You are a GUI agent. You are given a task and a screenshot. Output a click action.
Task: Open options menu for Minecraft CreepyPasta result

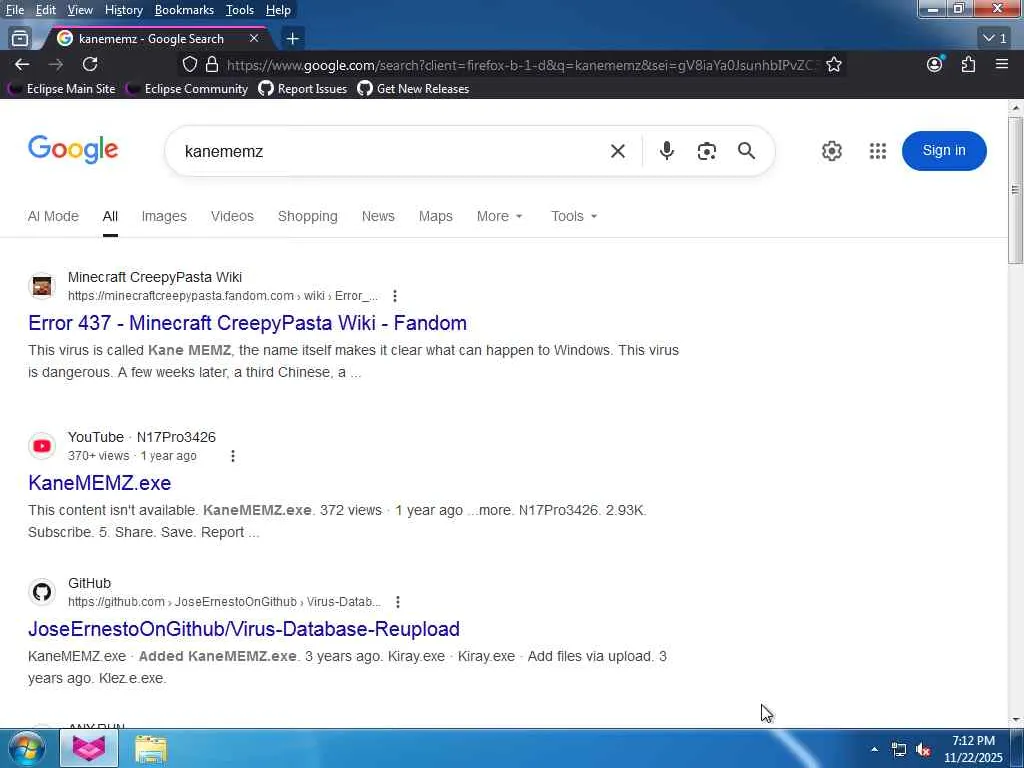[x=394, y=296]
